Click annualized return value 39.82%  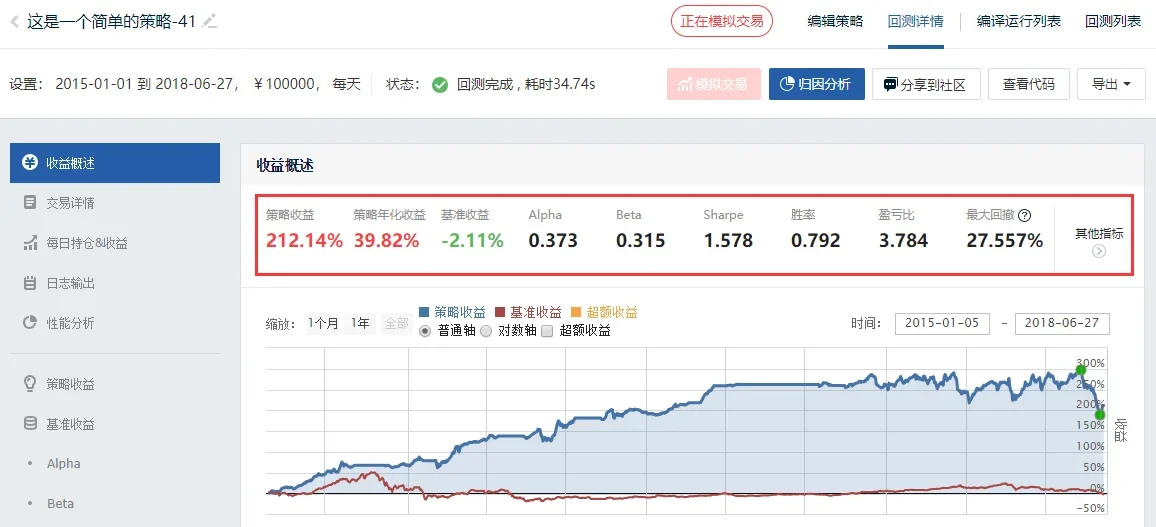pos(386,240)
